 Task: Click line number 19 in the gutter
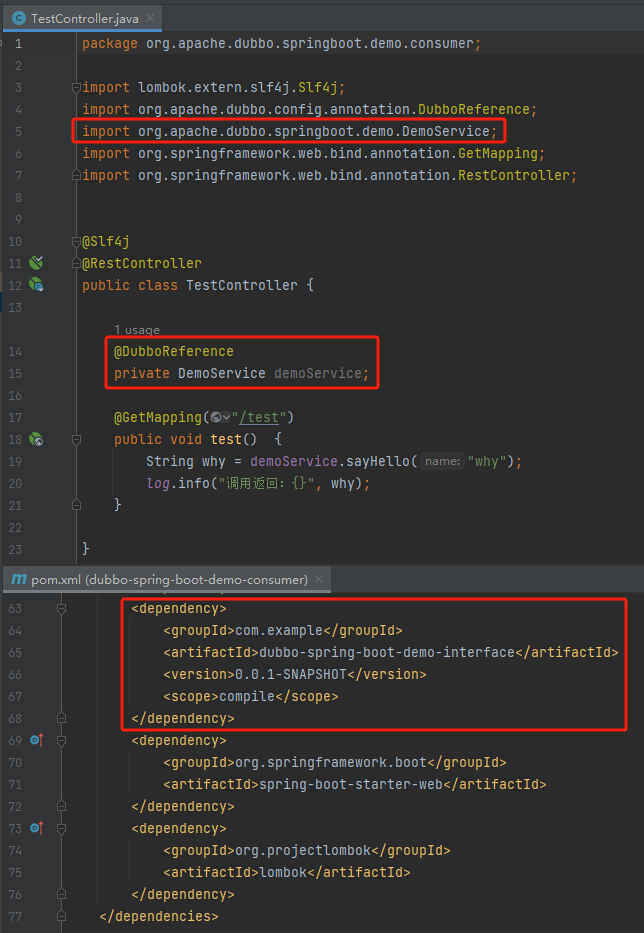pyautogui.click(x=15, y=461)
